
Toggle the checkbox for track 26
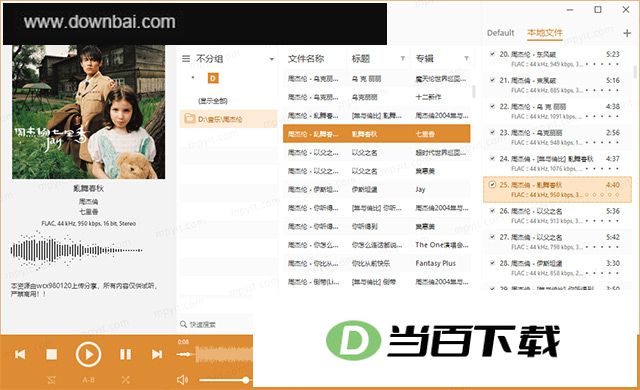tap(492, 211)
